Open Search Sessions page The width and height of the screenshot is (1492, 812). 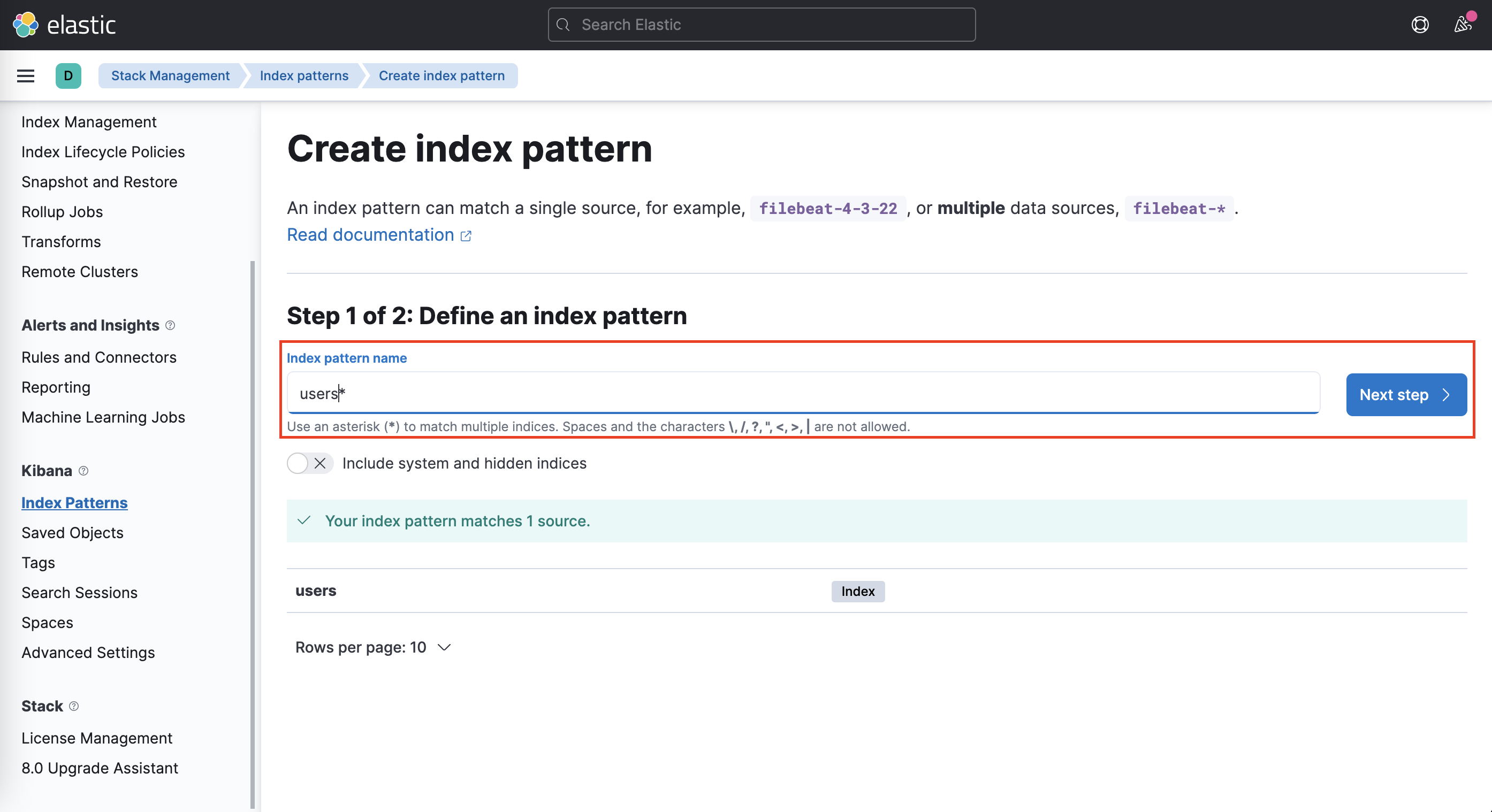tap(80, 593)
